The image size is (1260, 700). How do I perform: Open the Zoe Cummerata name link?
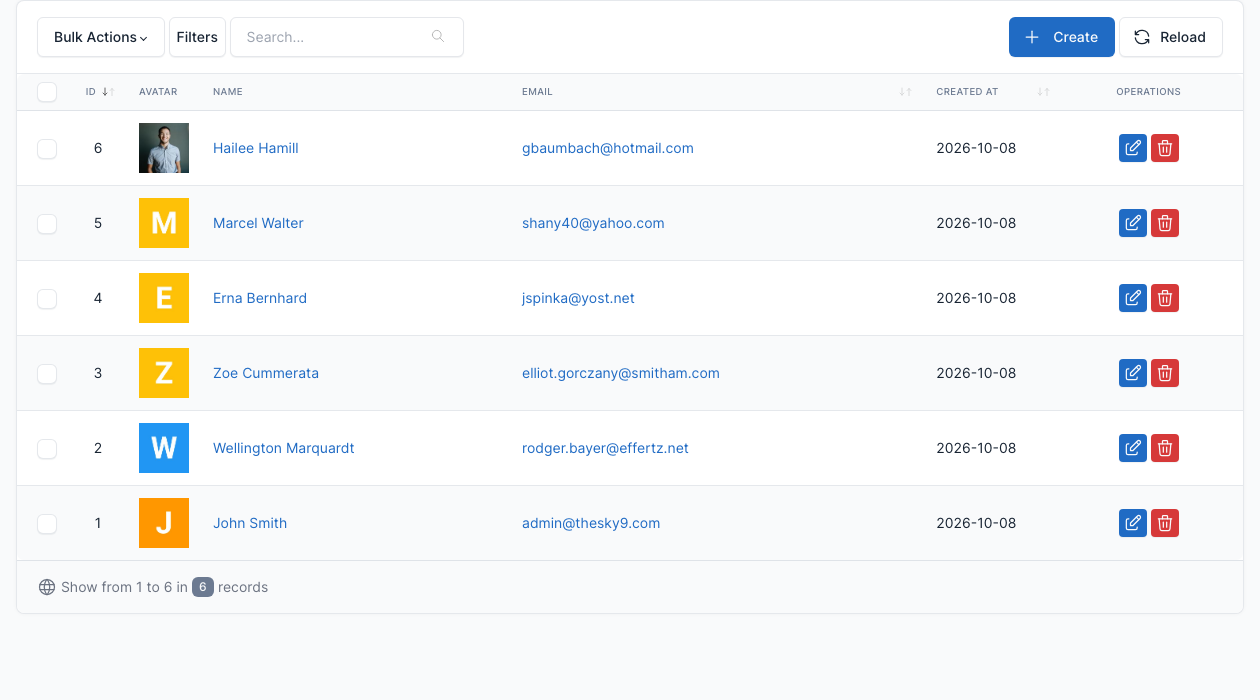[266, 373]
